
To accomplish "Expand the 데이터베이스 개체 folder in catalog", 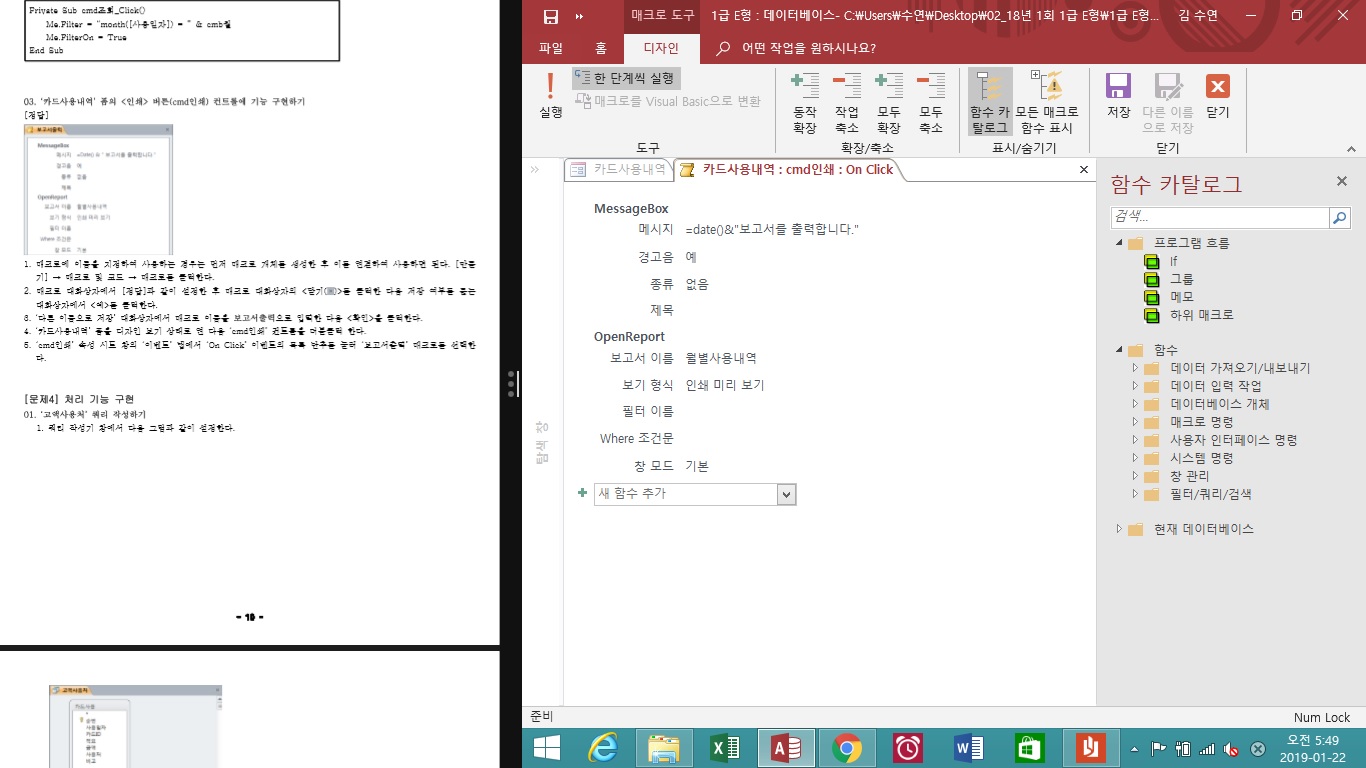I will (x=1136, y=404).
